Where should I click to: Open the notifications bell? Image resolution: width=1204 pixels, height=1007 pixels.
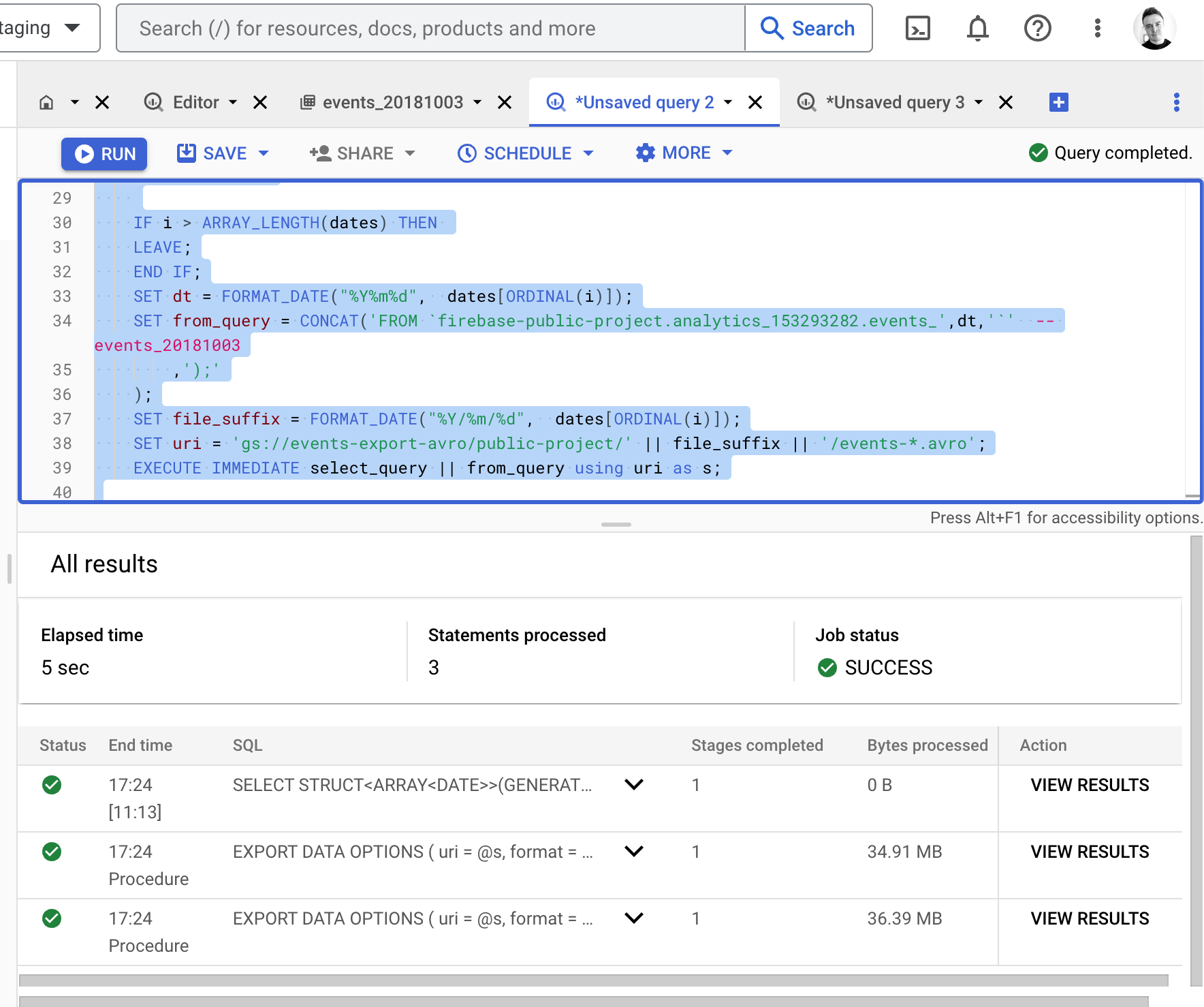[x=977, y=29]
